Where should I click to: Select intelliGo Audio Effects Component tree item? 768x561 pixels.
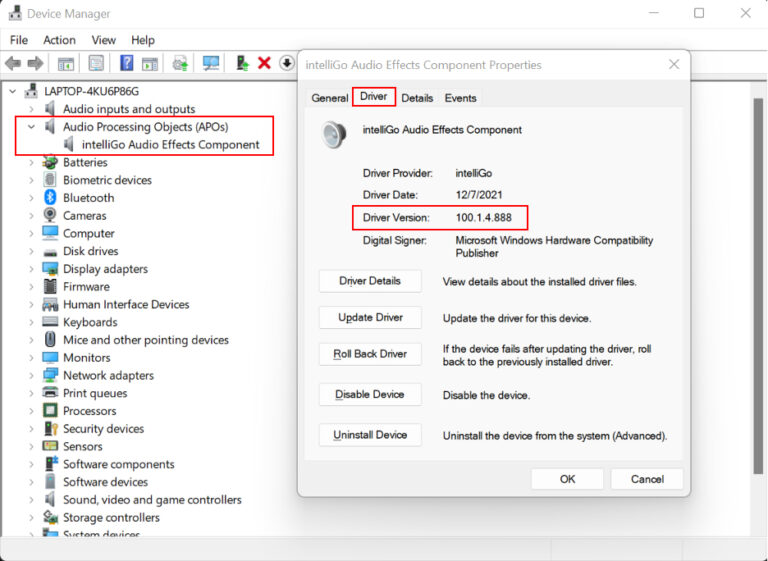click(170, 145)
